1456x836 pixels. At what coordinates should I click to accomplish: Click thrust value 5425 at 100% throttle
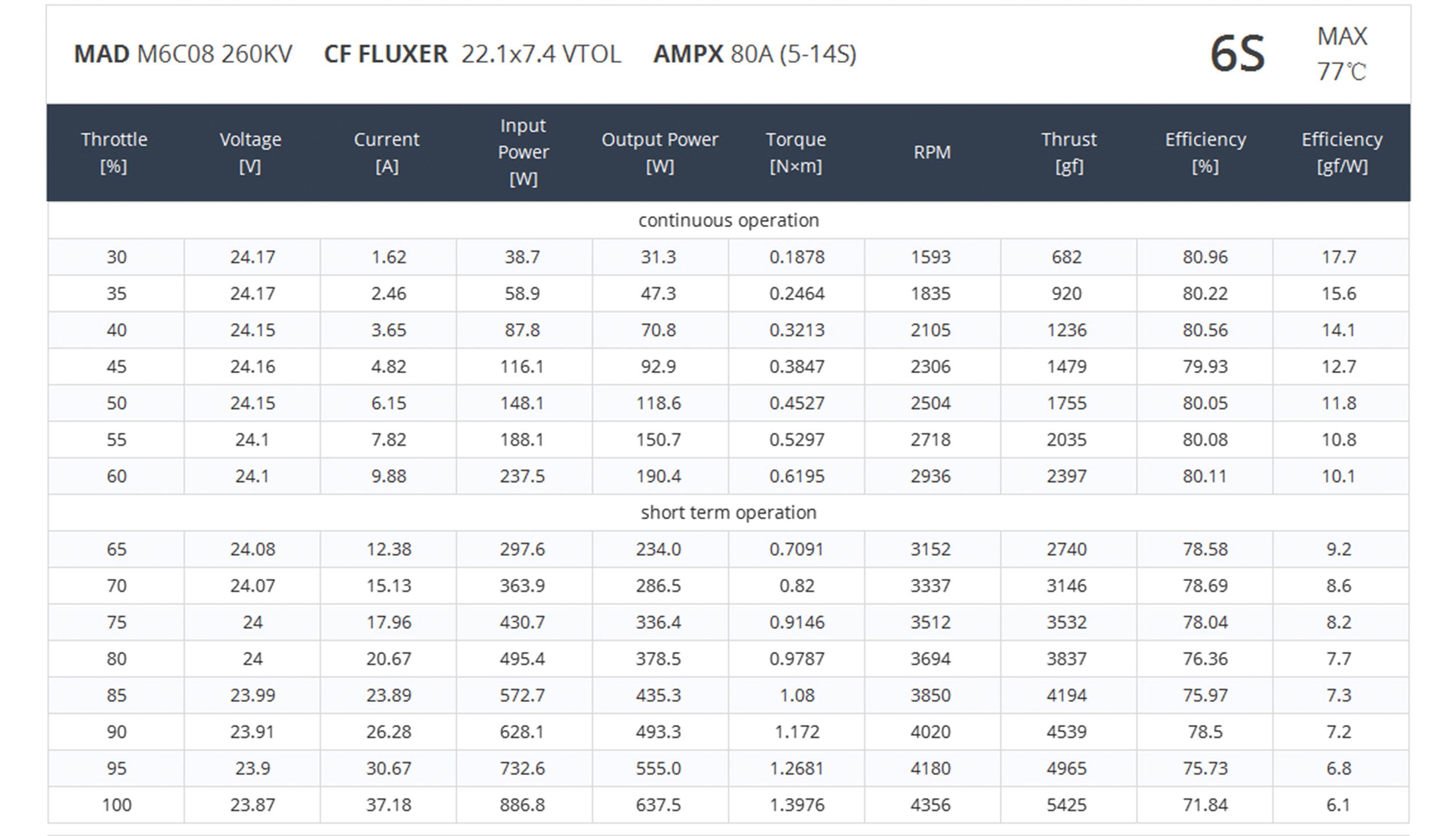1066,805
